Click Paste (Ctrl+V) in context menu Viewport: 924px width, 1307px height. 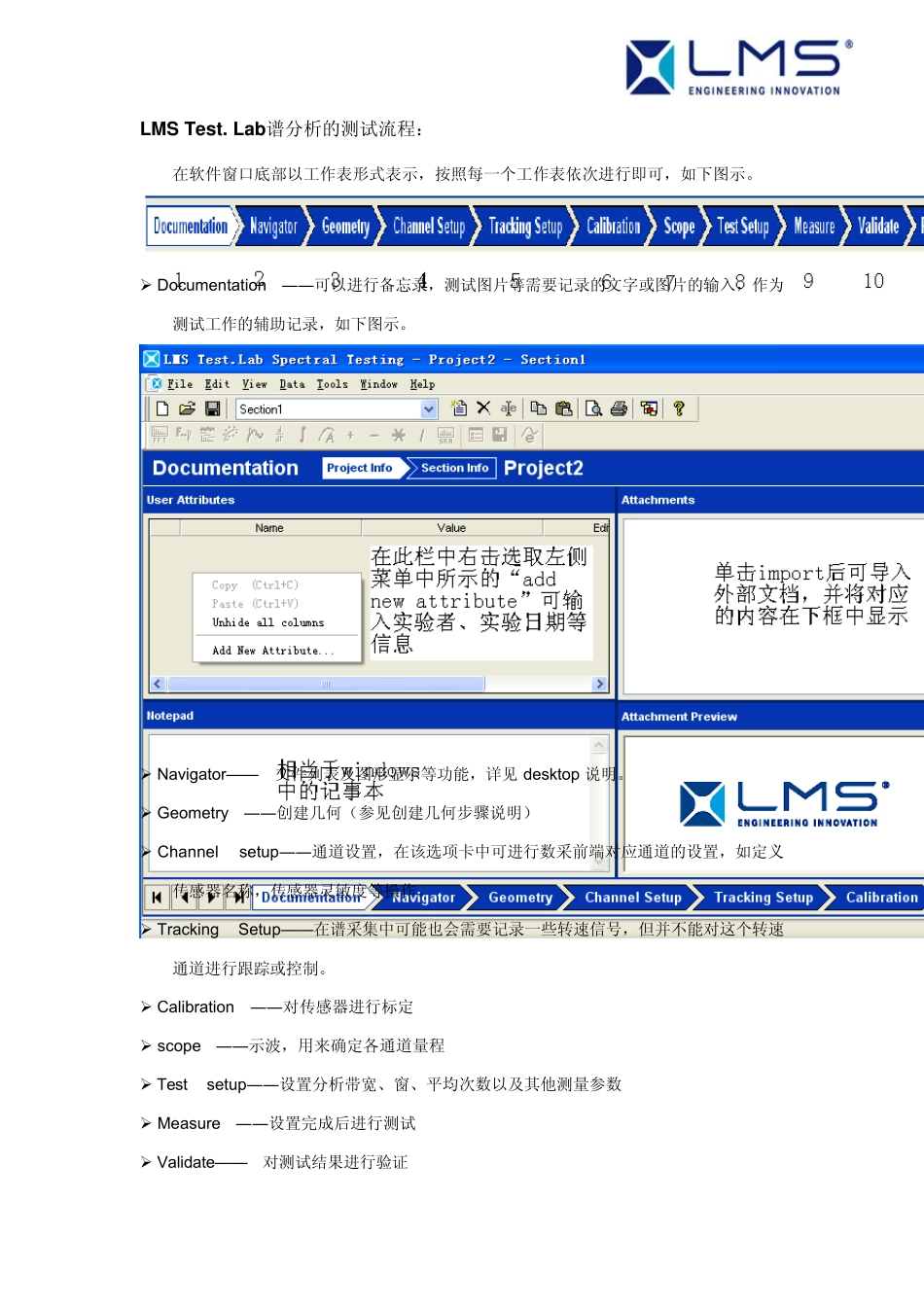[x=255, y=604]
